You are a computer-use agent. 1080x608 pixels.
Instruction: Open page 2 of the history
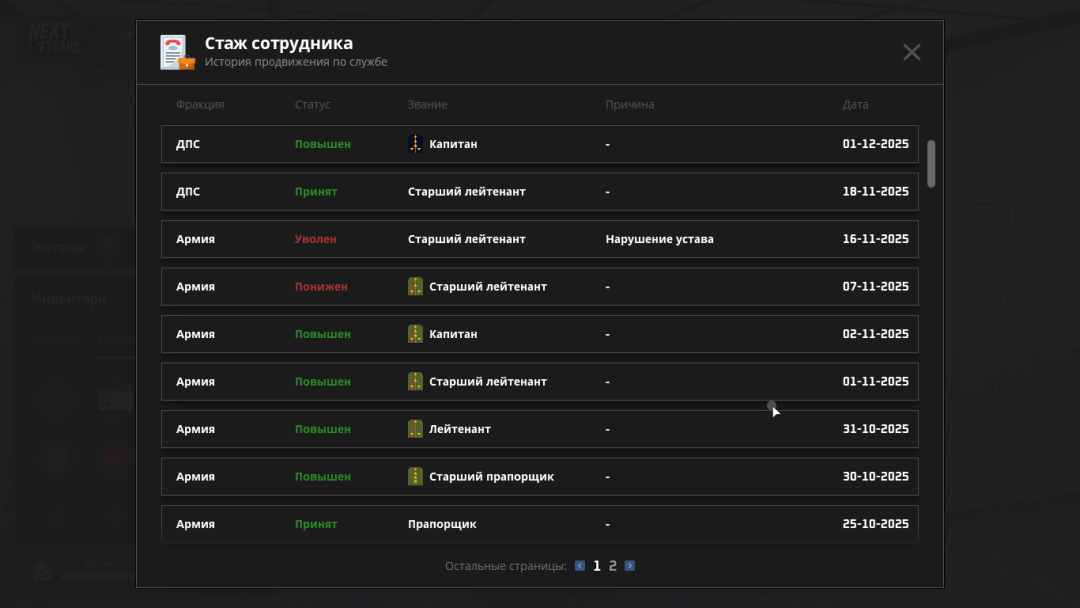point(613,566)
